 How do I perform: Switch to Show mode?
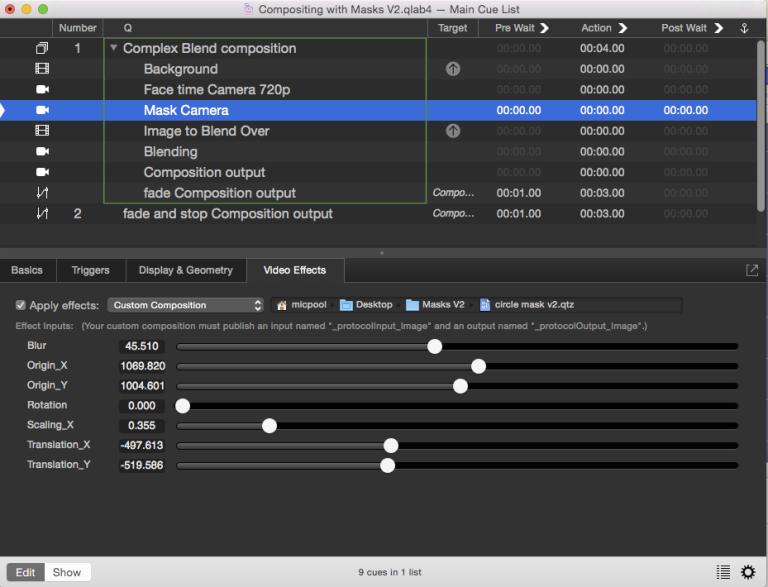point(67,572)
